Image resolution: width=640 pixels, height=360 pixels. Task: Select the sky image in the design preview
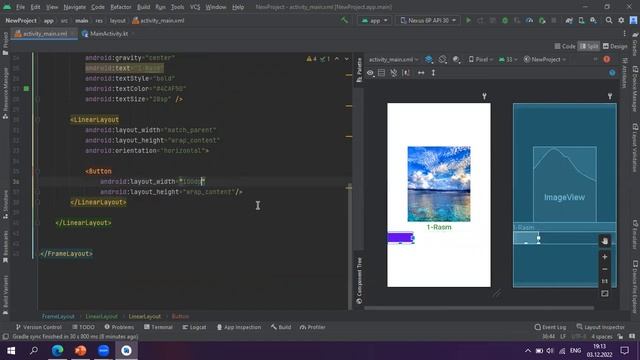439,184
